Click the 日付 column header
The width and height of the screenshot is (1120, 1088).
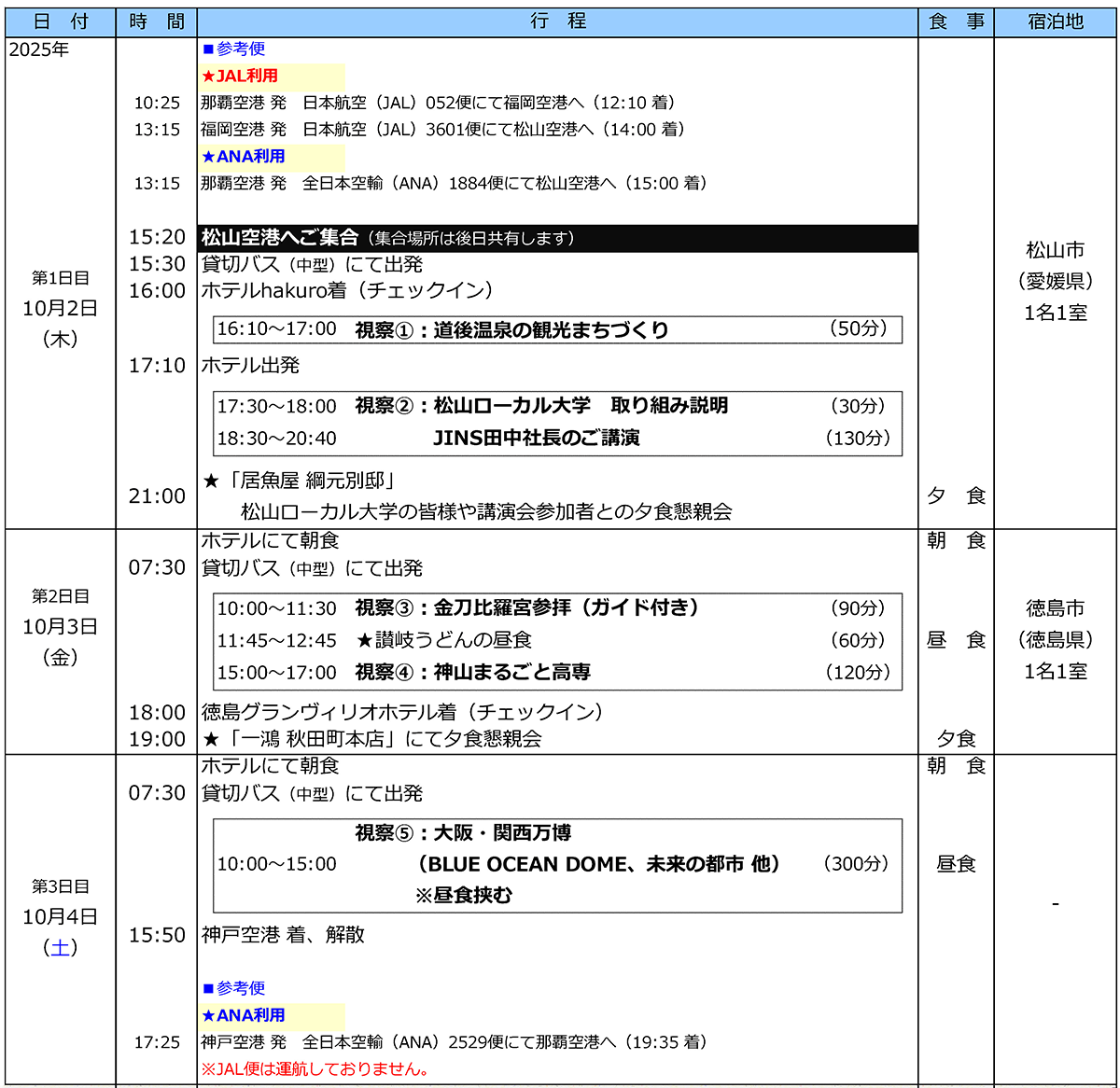click(61, 21)
